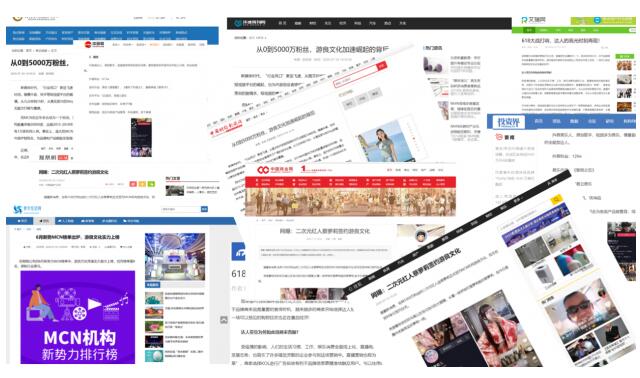
Task: Open the 618大战打响 article headline
Action: pos(561,40)
